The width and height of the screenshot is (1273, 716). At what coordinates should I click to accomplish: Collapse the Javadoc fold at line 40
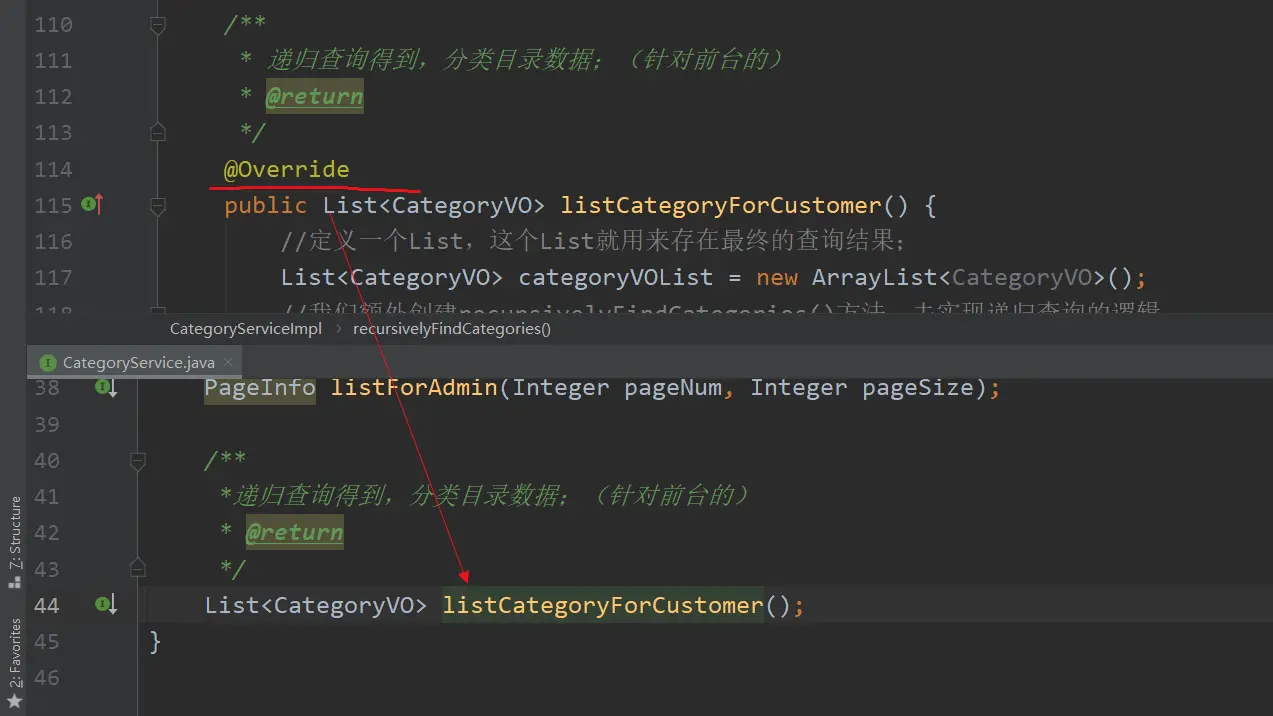(137, 460)
